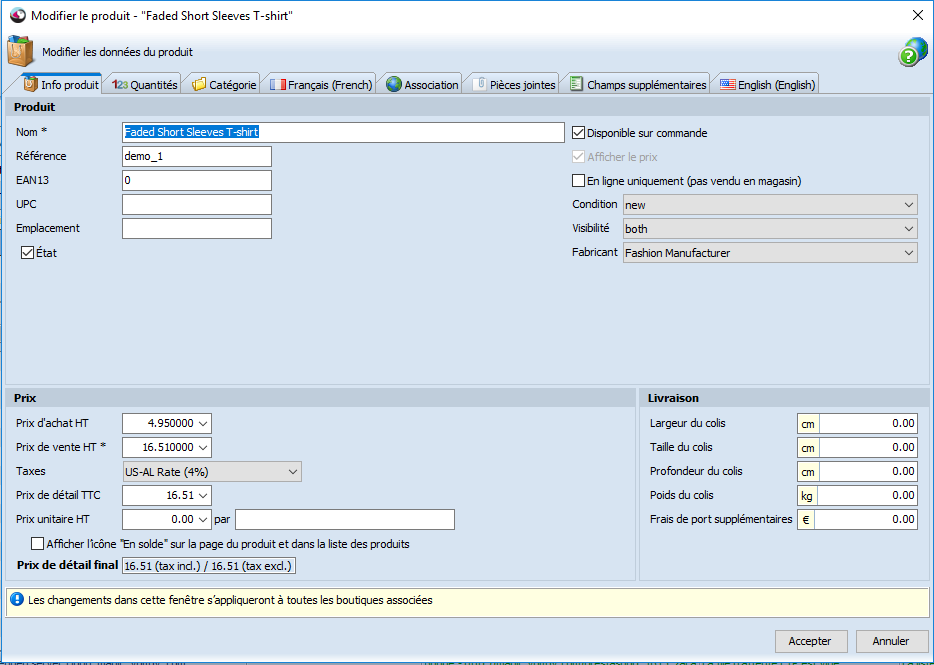
Task: Click the shopping bag product icon
Action: click(20, 51)
